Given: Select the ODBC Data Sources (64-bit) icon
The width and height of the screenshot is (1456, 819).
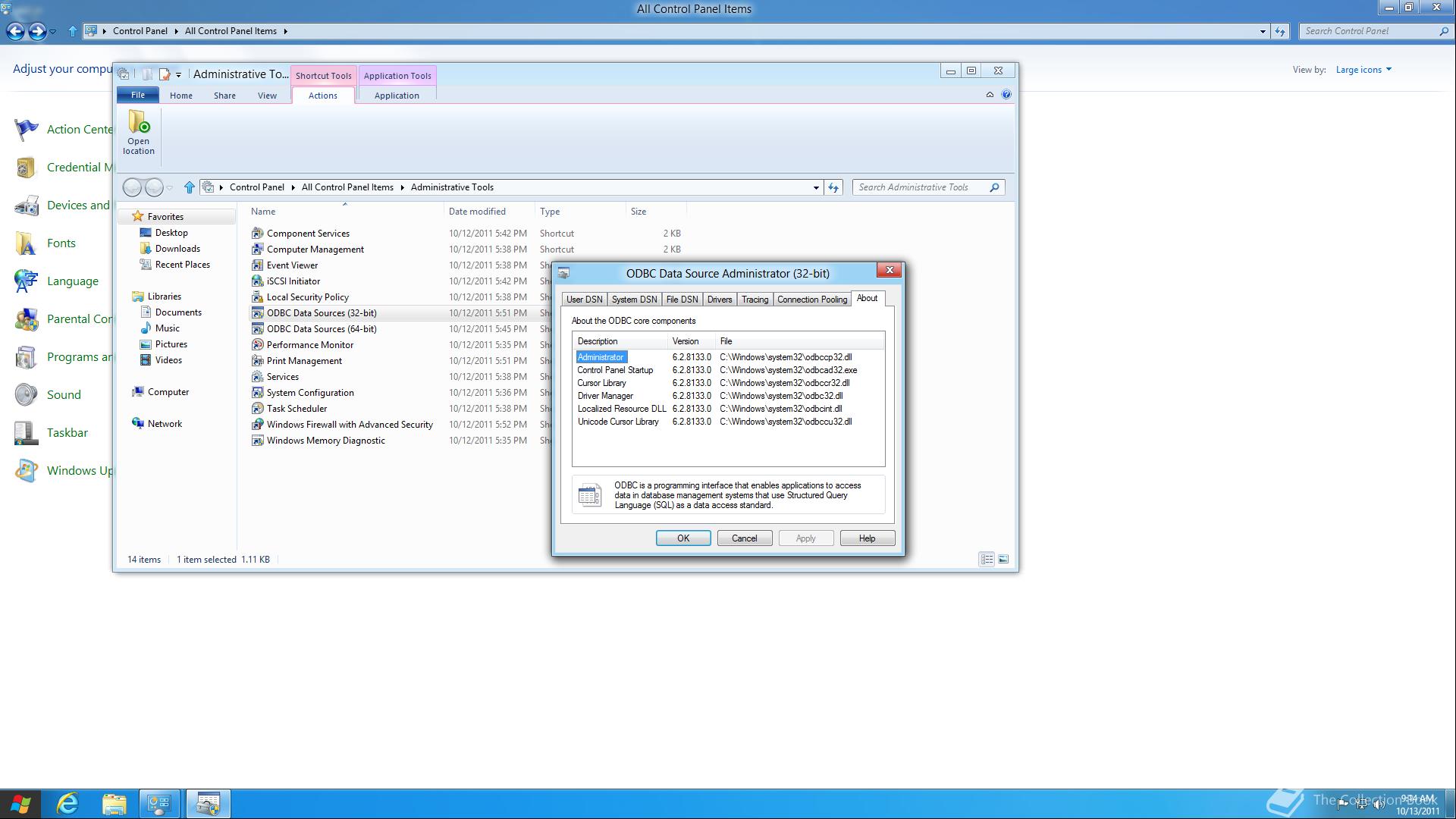Looking at the screenshot, I should (258, 329).
